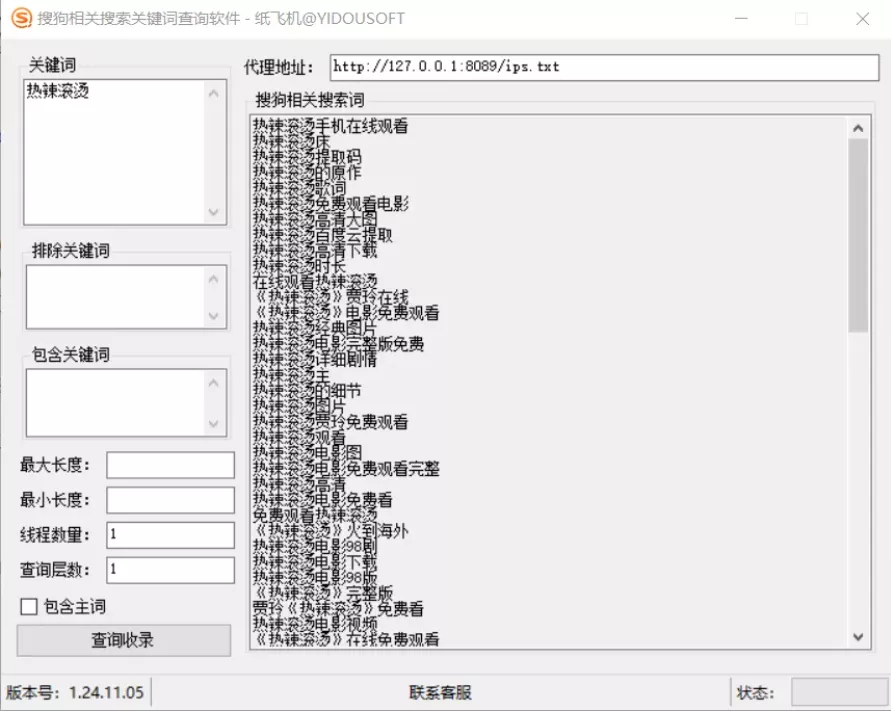Click the results list scrollbar thumb

click(858, 235)
